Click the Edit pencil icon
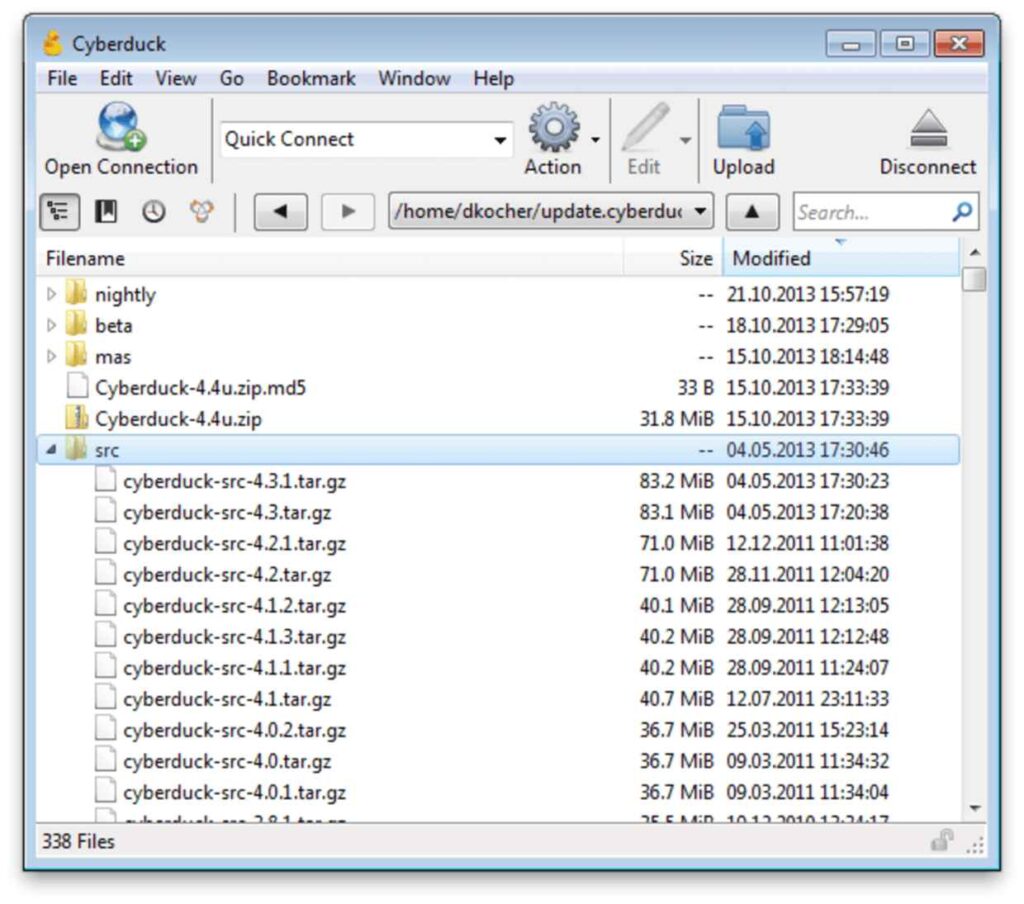The width and height of the screenshot is (1024, 904). coord(644,129)
